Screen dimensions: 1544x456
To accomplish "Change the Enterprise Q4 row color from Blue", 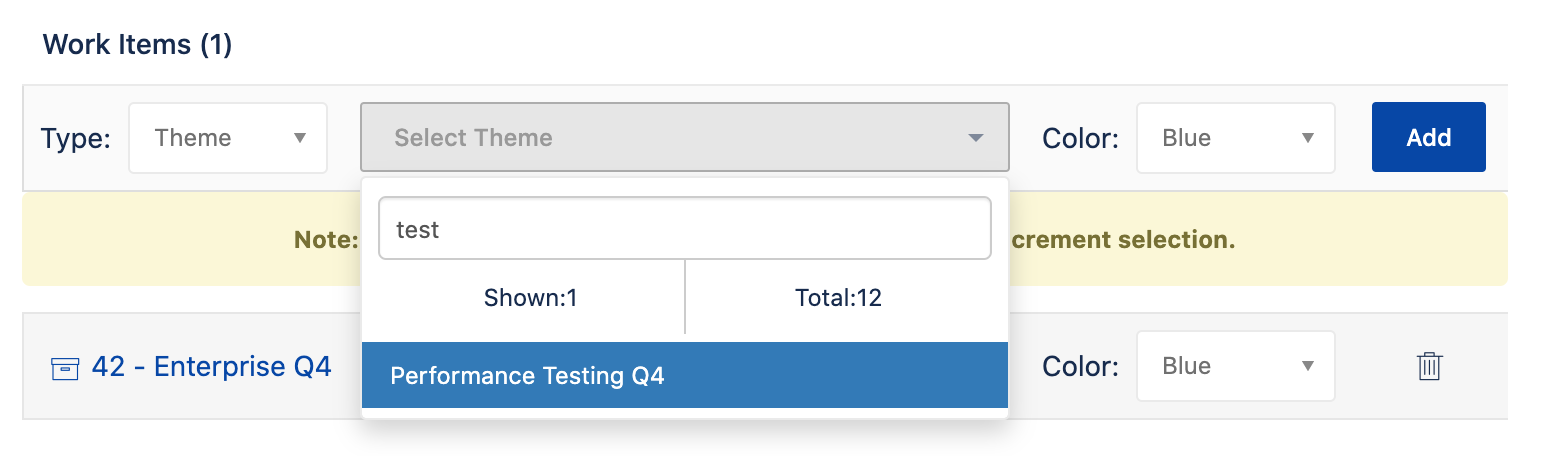I will tap(1236, 366).
